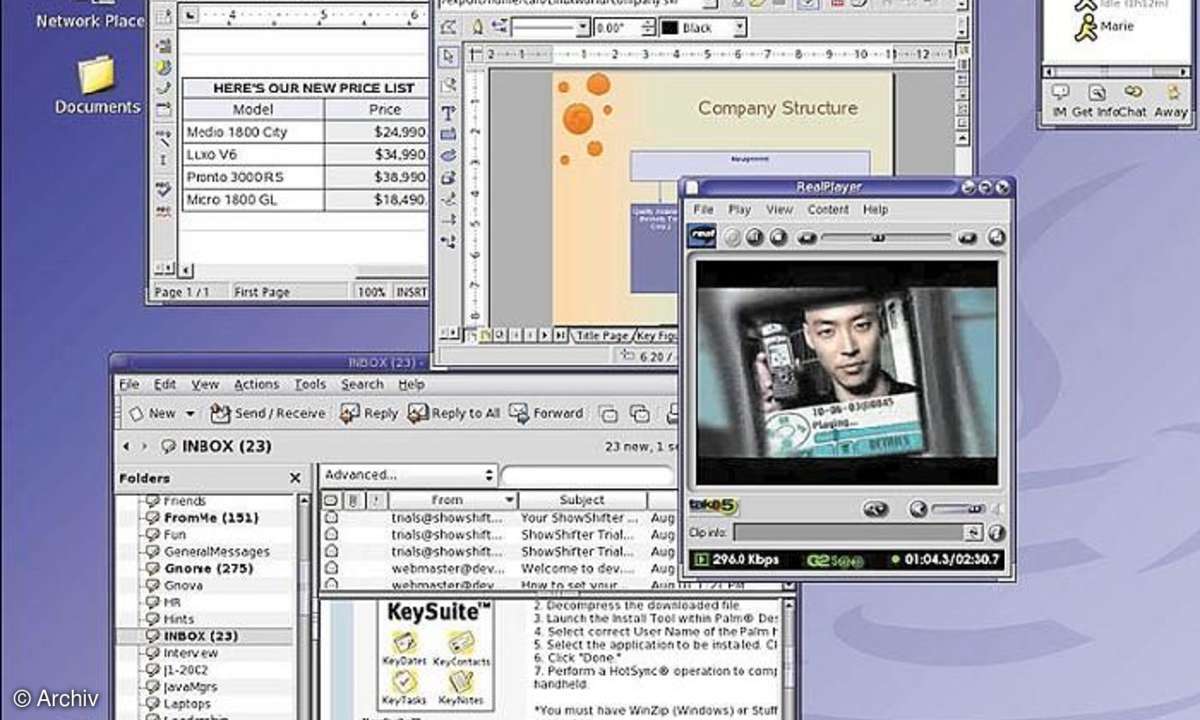Click the clip info help icon
Screen dimensions: 1200x720
(996, 533)
